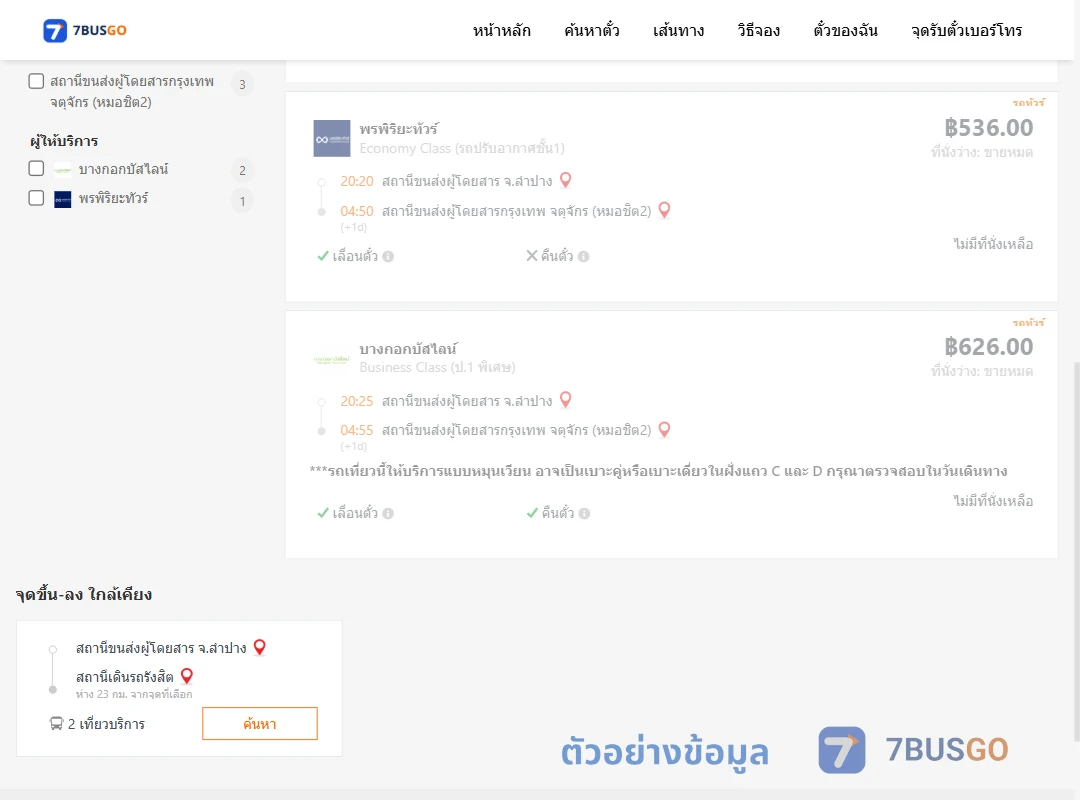Viewport: 1080px width, 800px height.
Task: Go to หน้าหลัก menu item
Action: [x=501, y=30]
